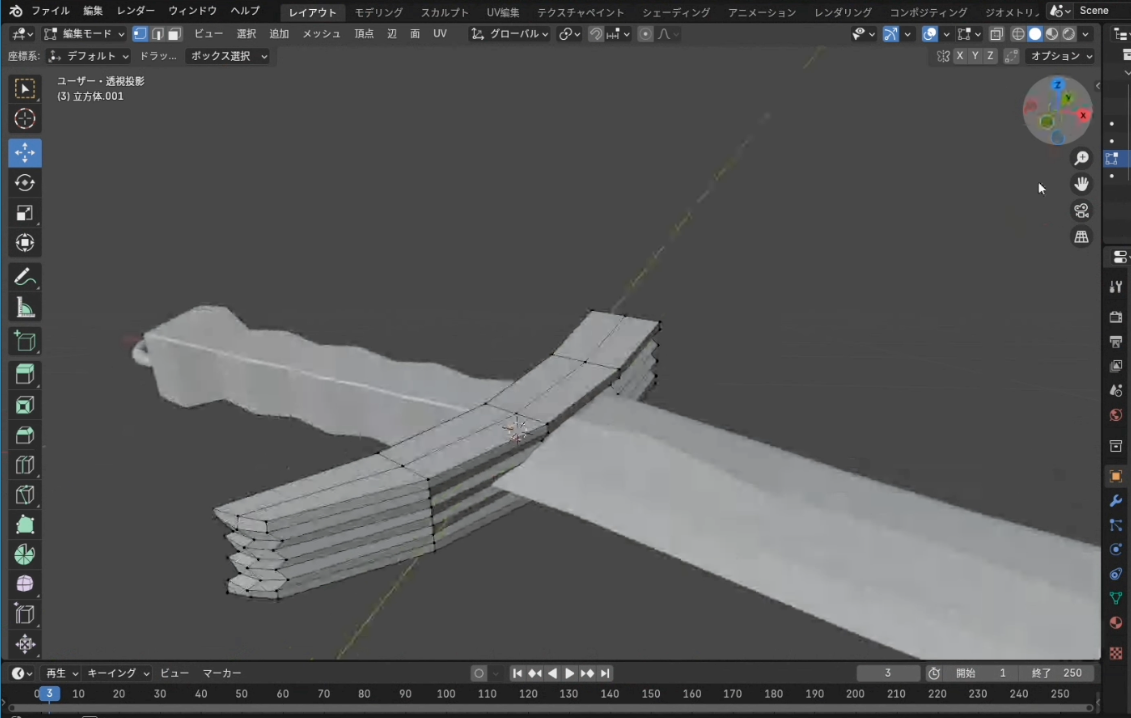Select the Scale tool
This screenshot has width=1131, height=718.
click(x=25, y=213)
